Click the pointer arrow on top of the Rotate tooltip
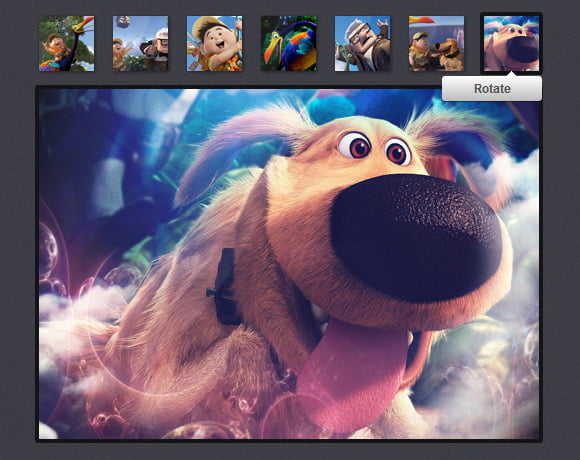Screen dimensions: 580x460 coord(511,74)
